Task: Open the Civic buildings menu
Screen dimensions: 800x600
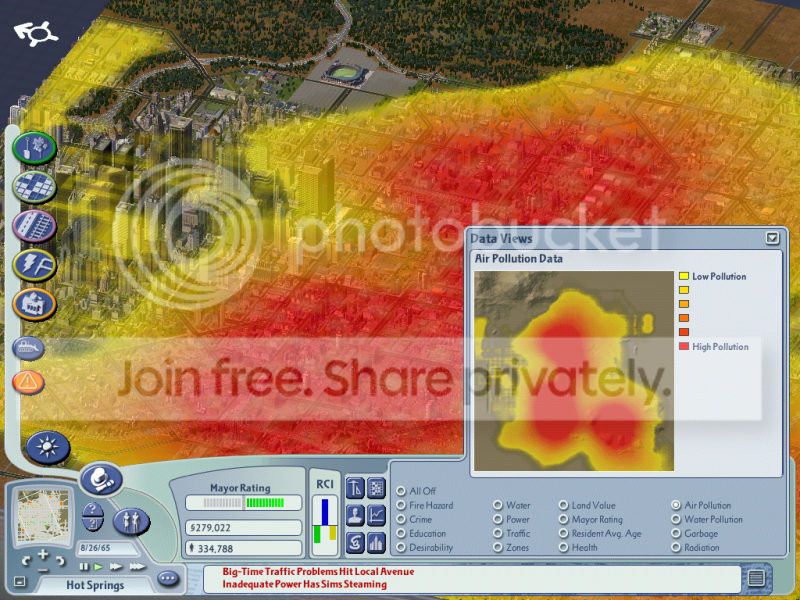Action: (34, 304)
